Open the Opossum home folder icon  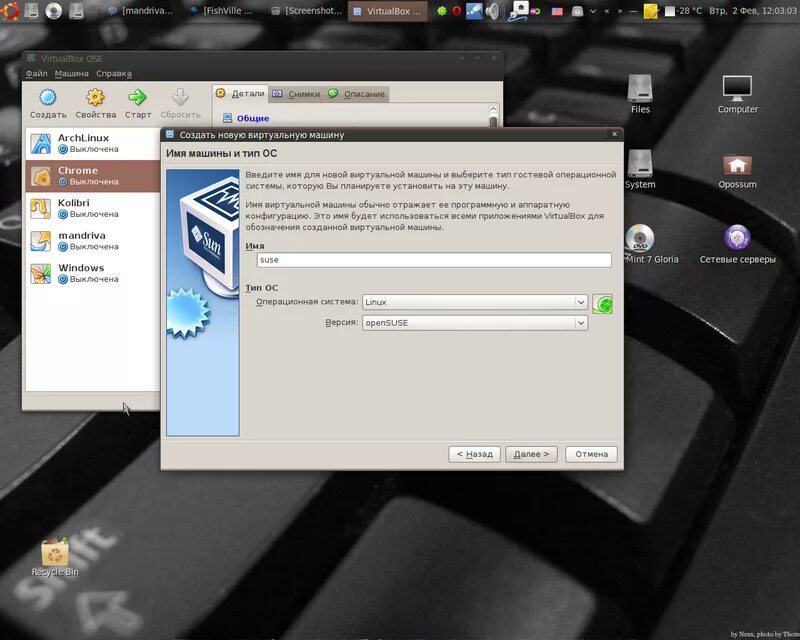pos(737,171)
